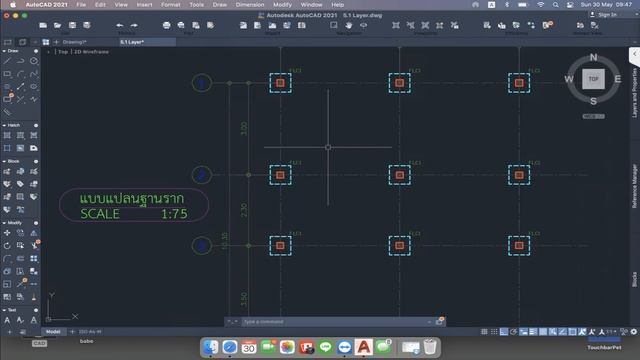Open the Format menu
This screenshot has width=640, height=360.
tap(171, 4)
